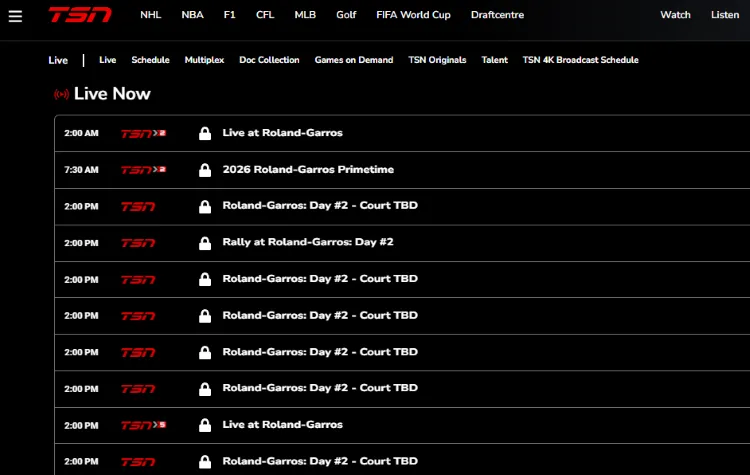Go to Draftcentre
The height and width of the screenshot is (475, 750).
[497, 15]
